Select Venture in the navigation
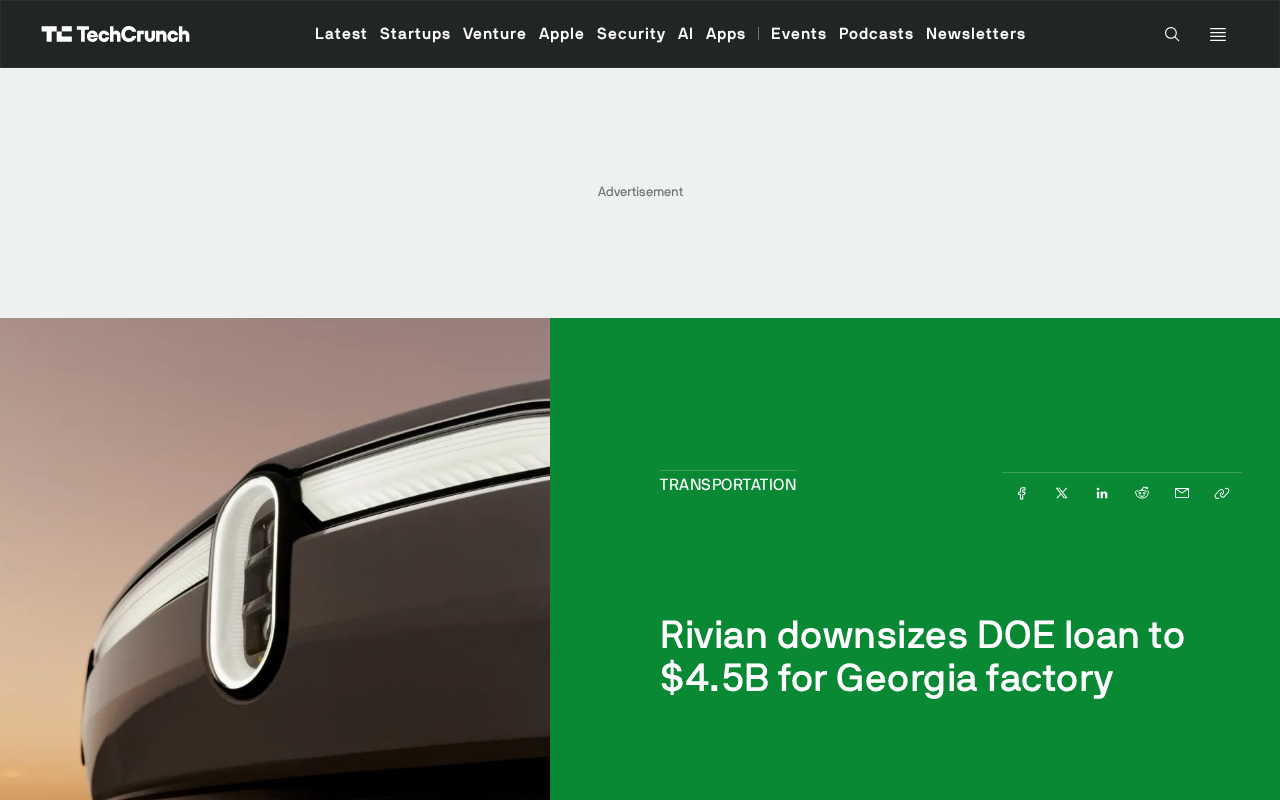Image resolution: width=1280 pixels, height=800 pixels. coord(495,34)
